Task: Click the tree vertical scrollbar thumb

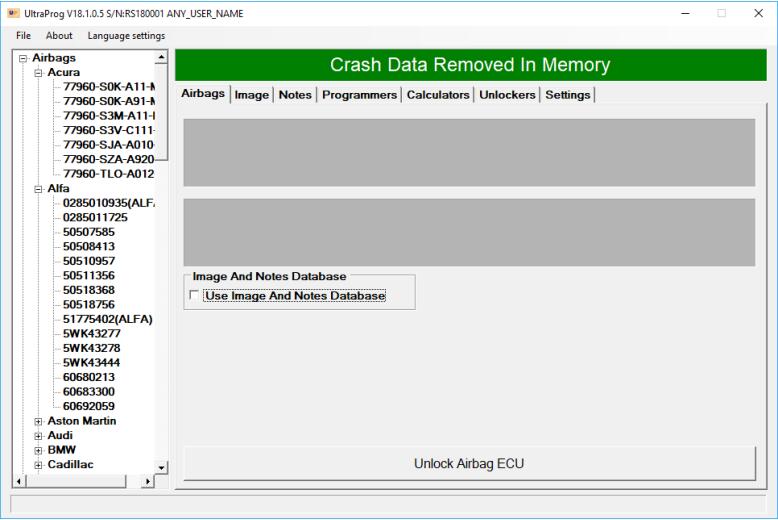Action: click(161, 112)
